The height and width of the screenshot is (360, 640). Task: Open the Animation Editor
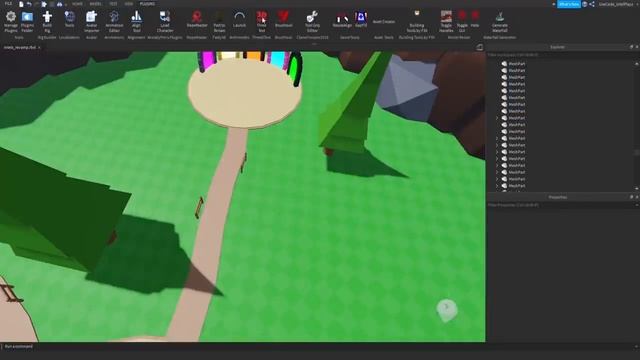click(114, 22)
